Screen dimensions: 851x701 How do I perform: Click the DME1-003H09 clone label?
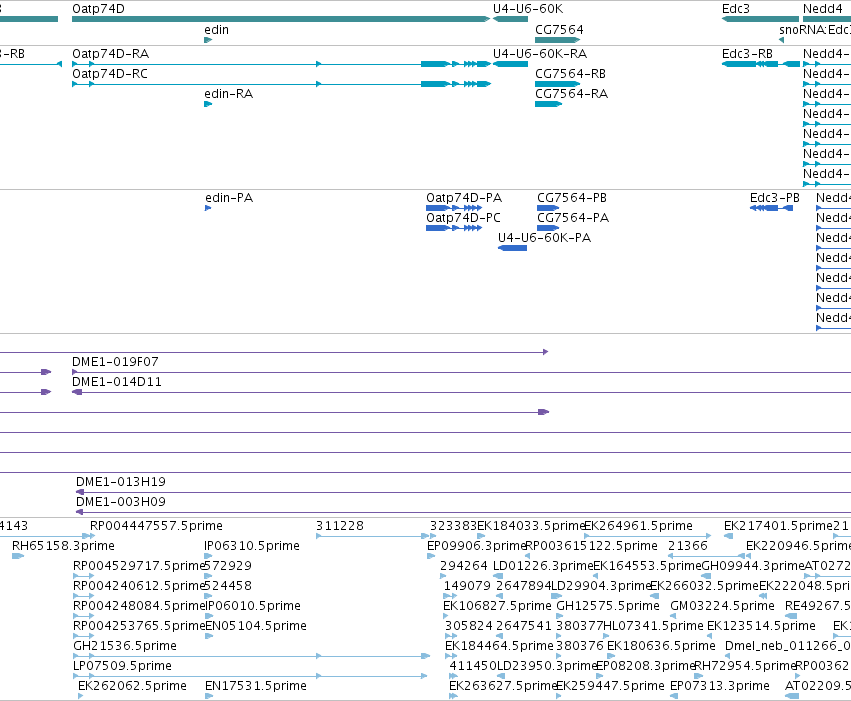(120, 502)
